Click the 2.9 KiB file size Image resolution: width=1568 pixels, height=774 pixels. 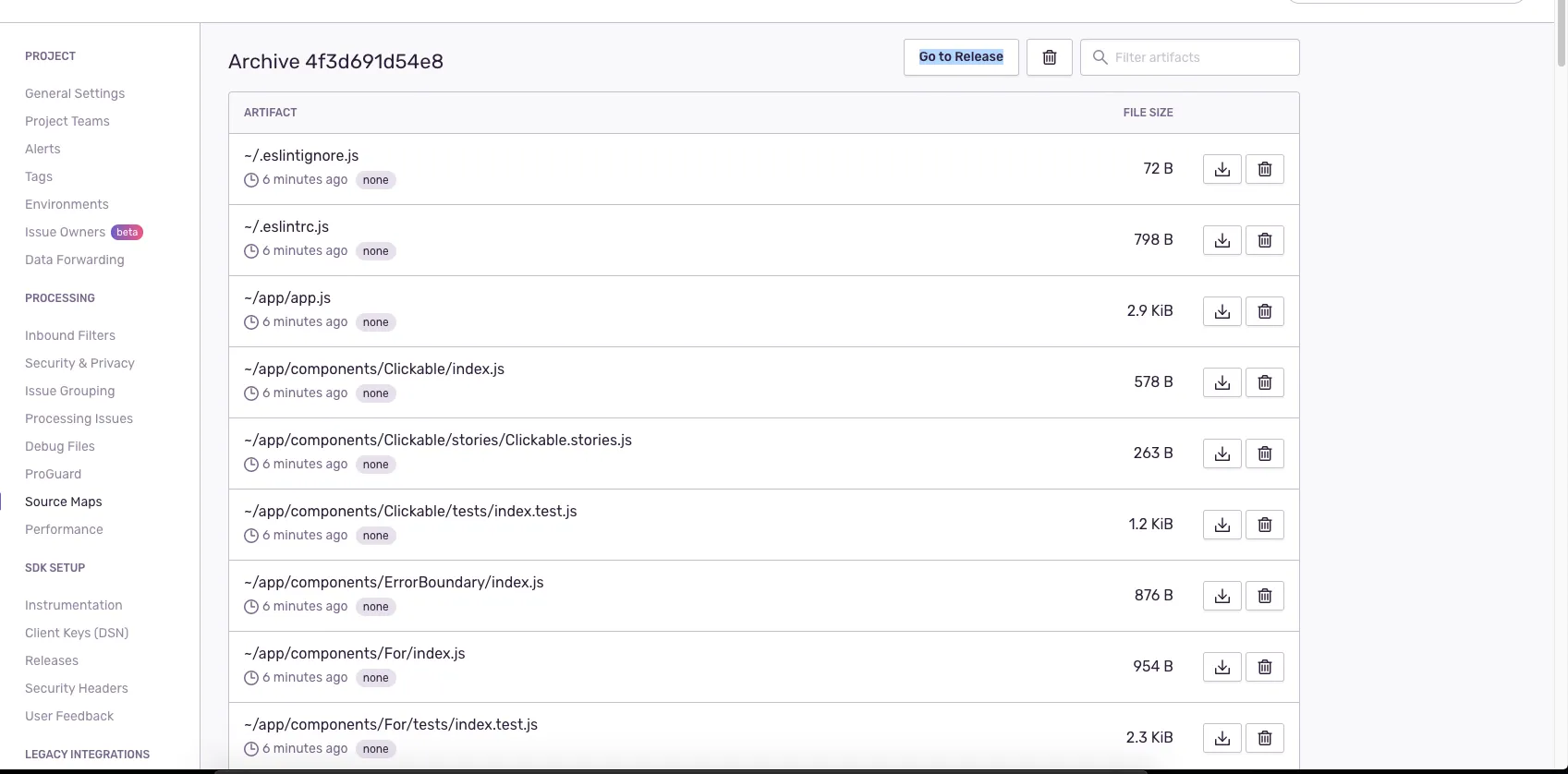[1149, 311]
